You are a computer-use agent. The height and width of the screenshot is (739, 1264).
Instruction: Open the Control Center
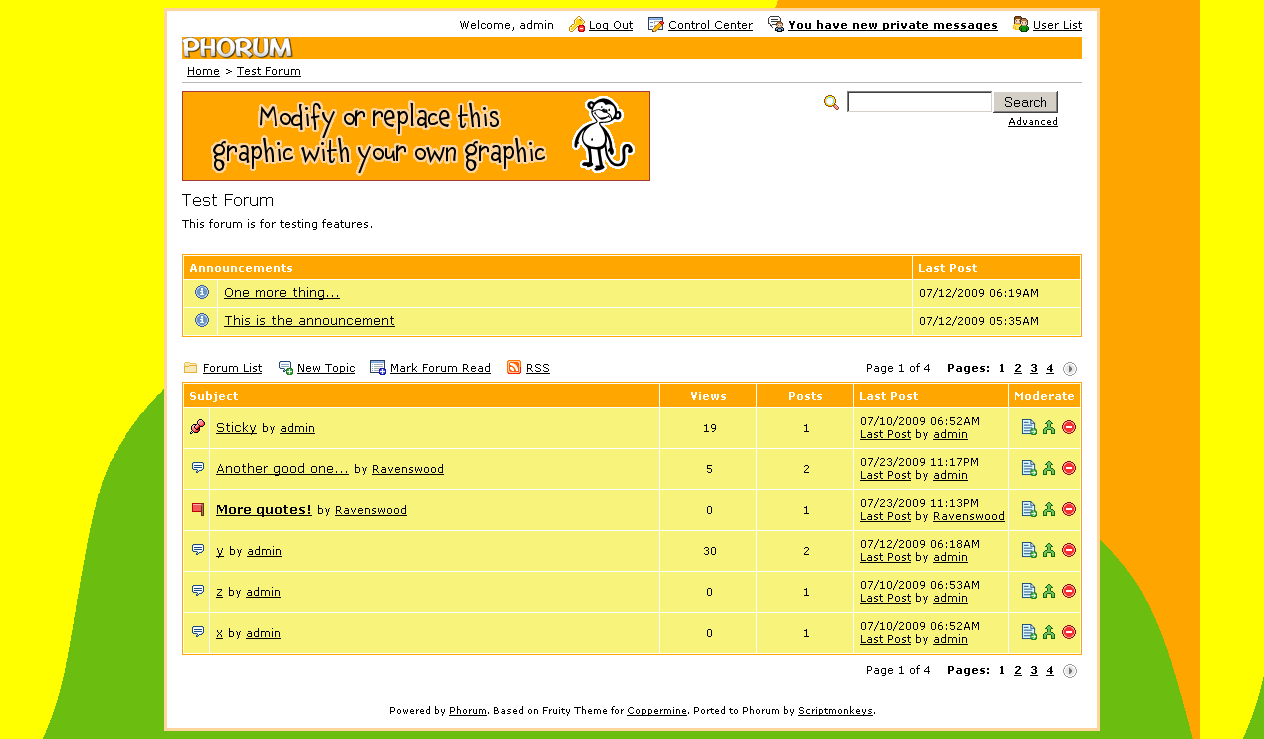(710, 25)
